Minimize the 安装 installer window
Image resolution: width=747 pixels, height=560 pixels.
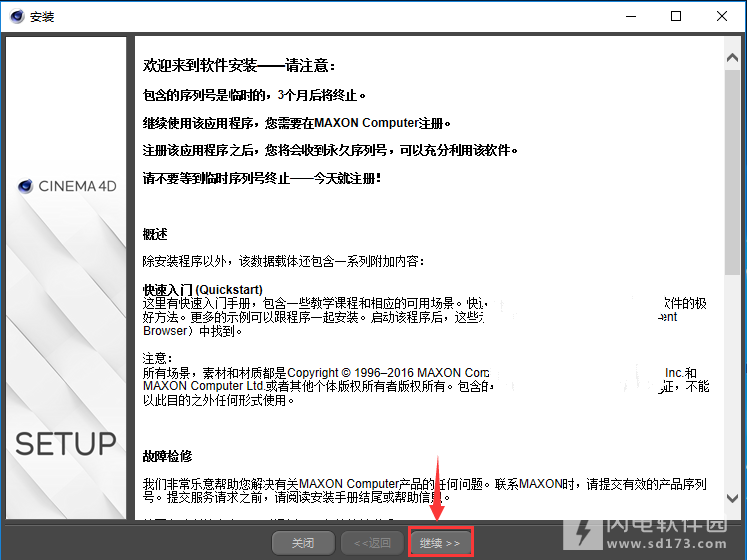[631, 16]
